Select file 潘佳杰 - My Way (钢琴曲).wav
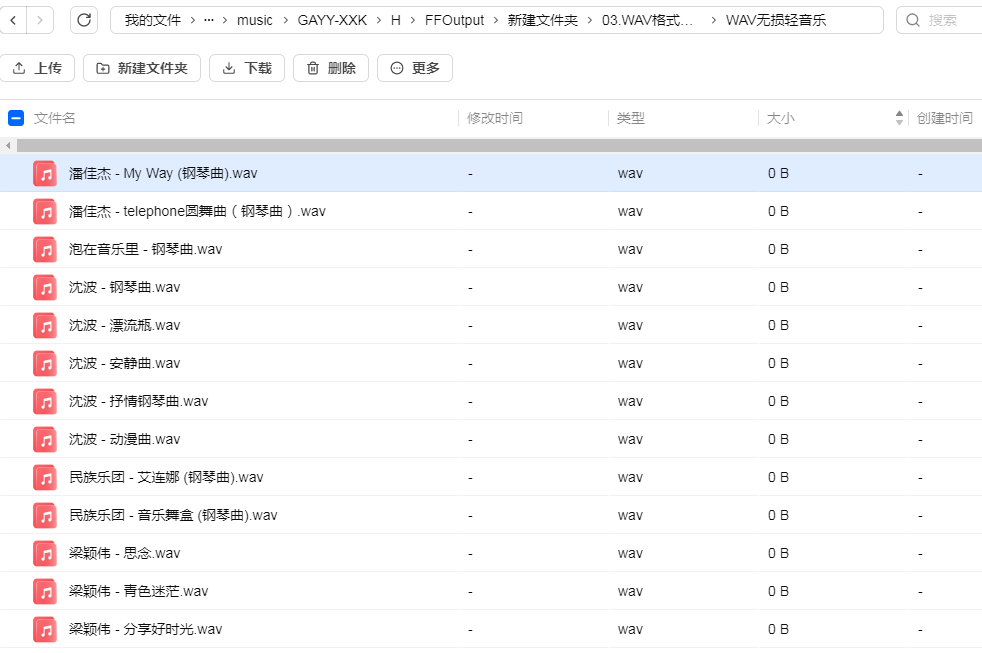Image resolution: width=982 pixels, height=653 pixels. 491,173
